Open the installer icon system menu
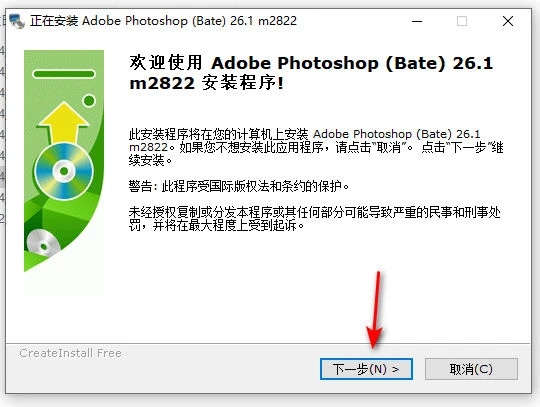 coord(17,21)
